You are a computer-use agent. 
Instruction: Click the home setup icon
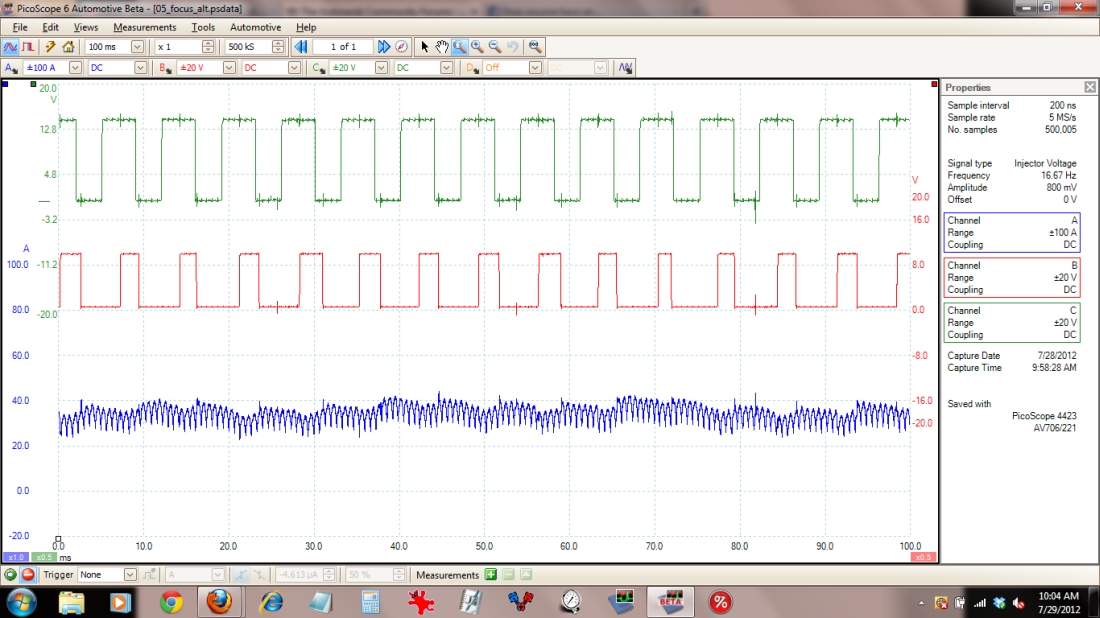[68, 47]
